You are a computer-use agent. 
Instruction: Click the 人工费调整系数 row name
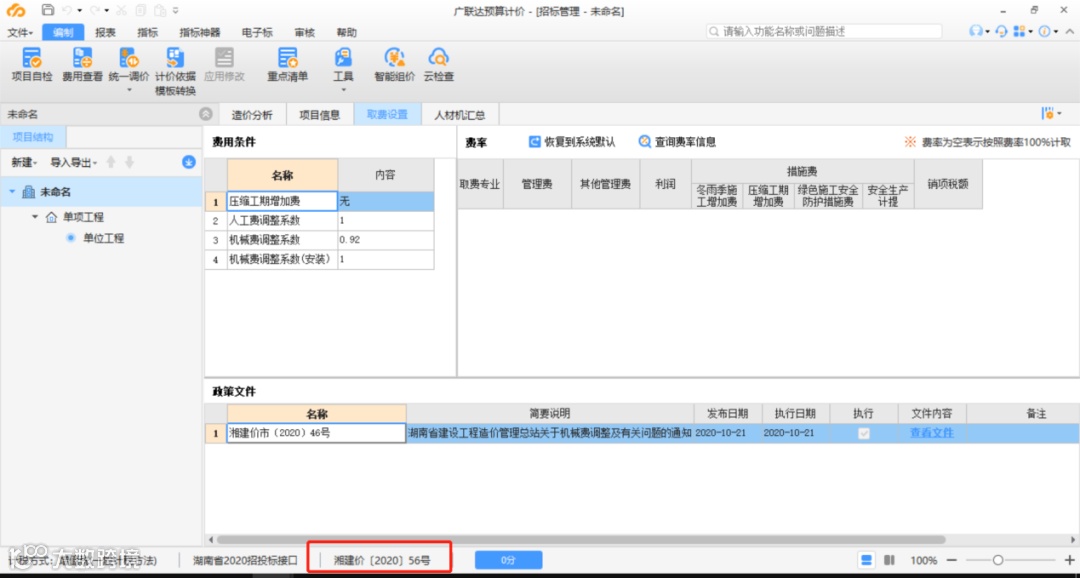pos(282,220)
